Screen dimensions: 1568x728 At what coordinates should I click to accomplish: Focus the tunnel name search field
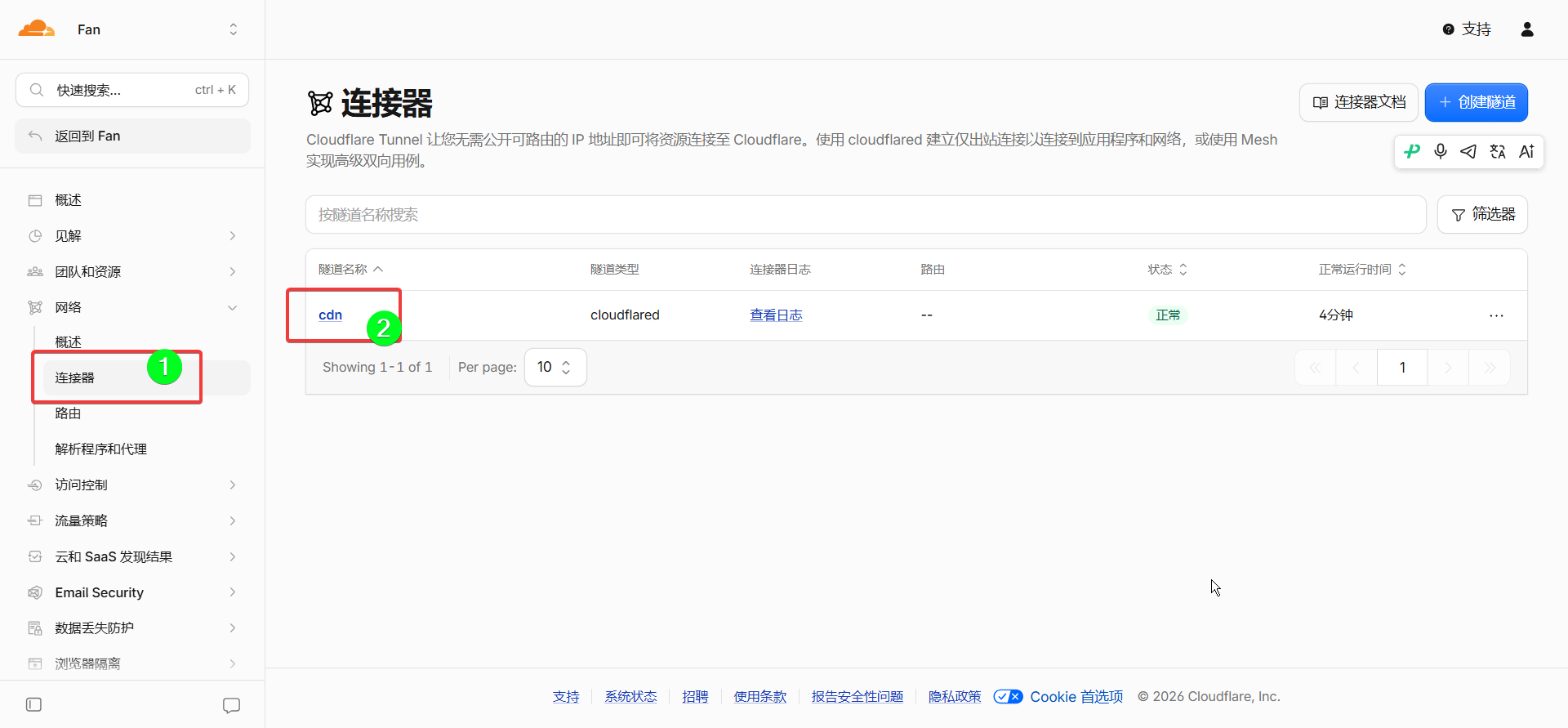[866, 215]
